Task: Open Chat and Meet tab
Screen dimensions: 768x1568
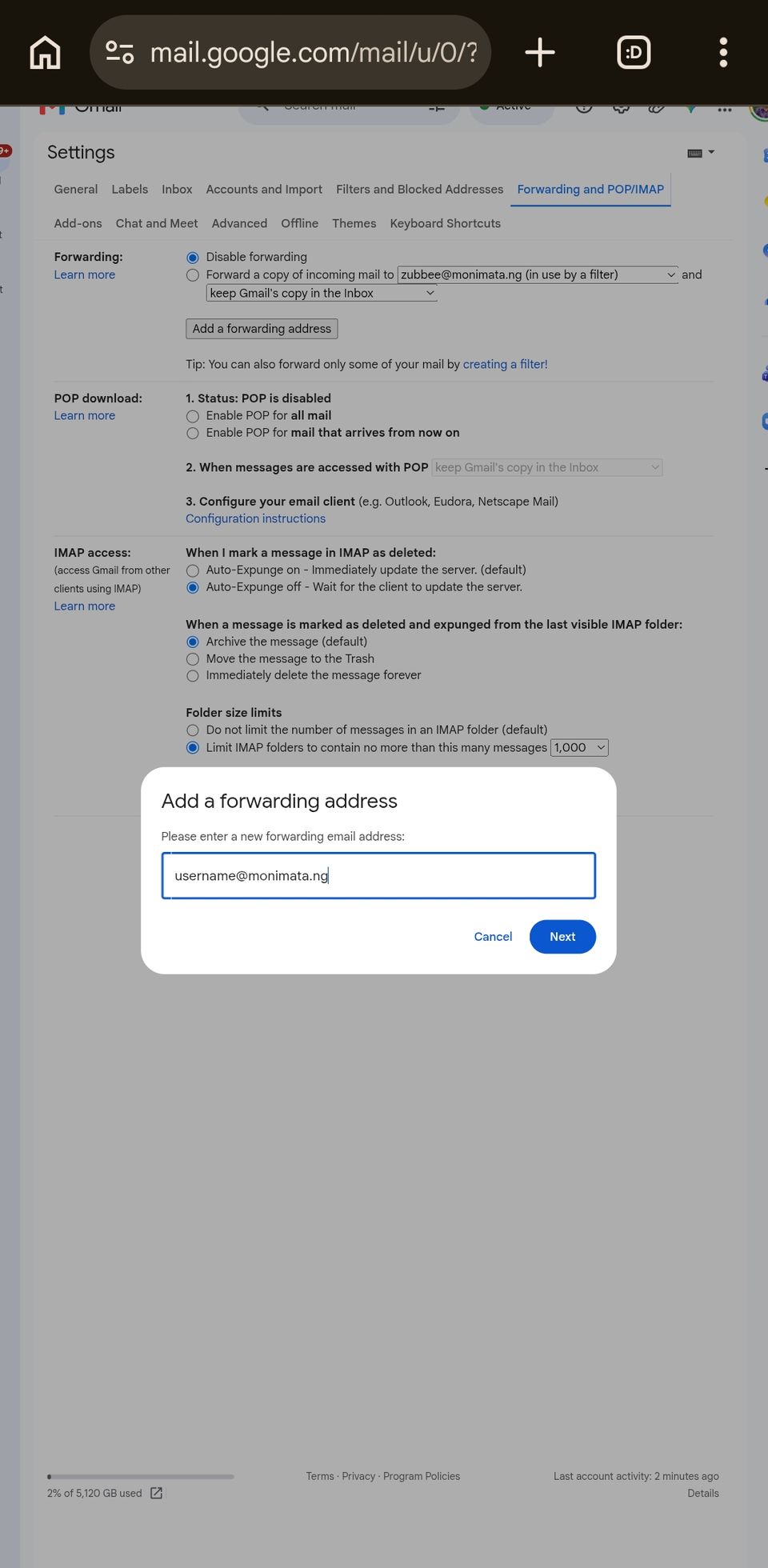Action: pos(157,224)
